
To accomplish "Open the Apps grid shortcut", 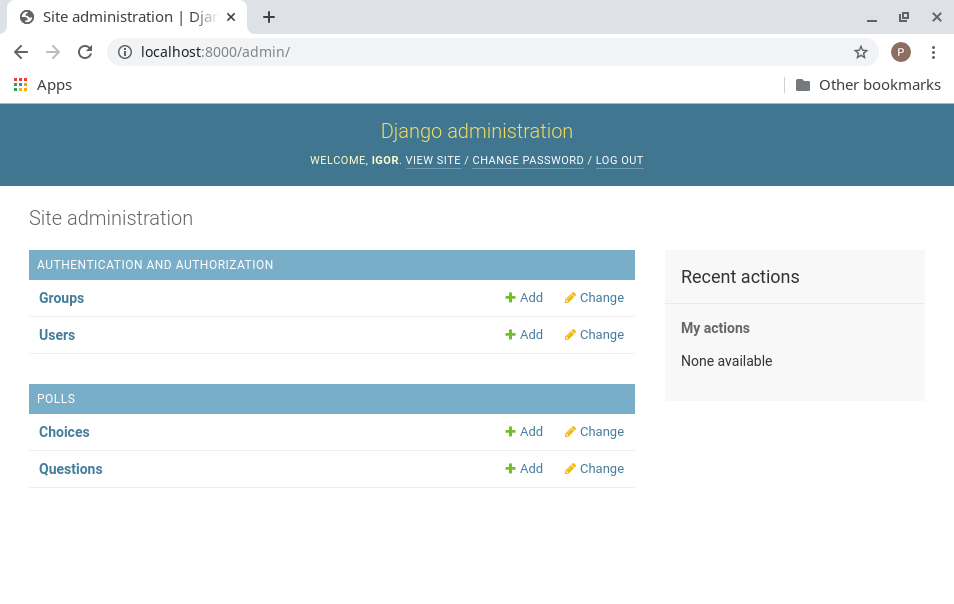I will pos(43,85).
